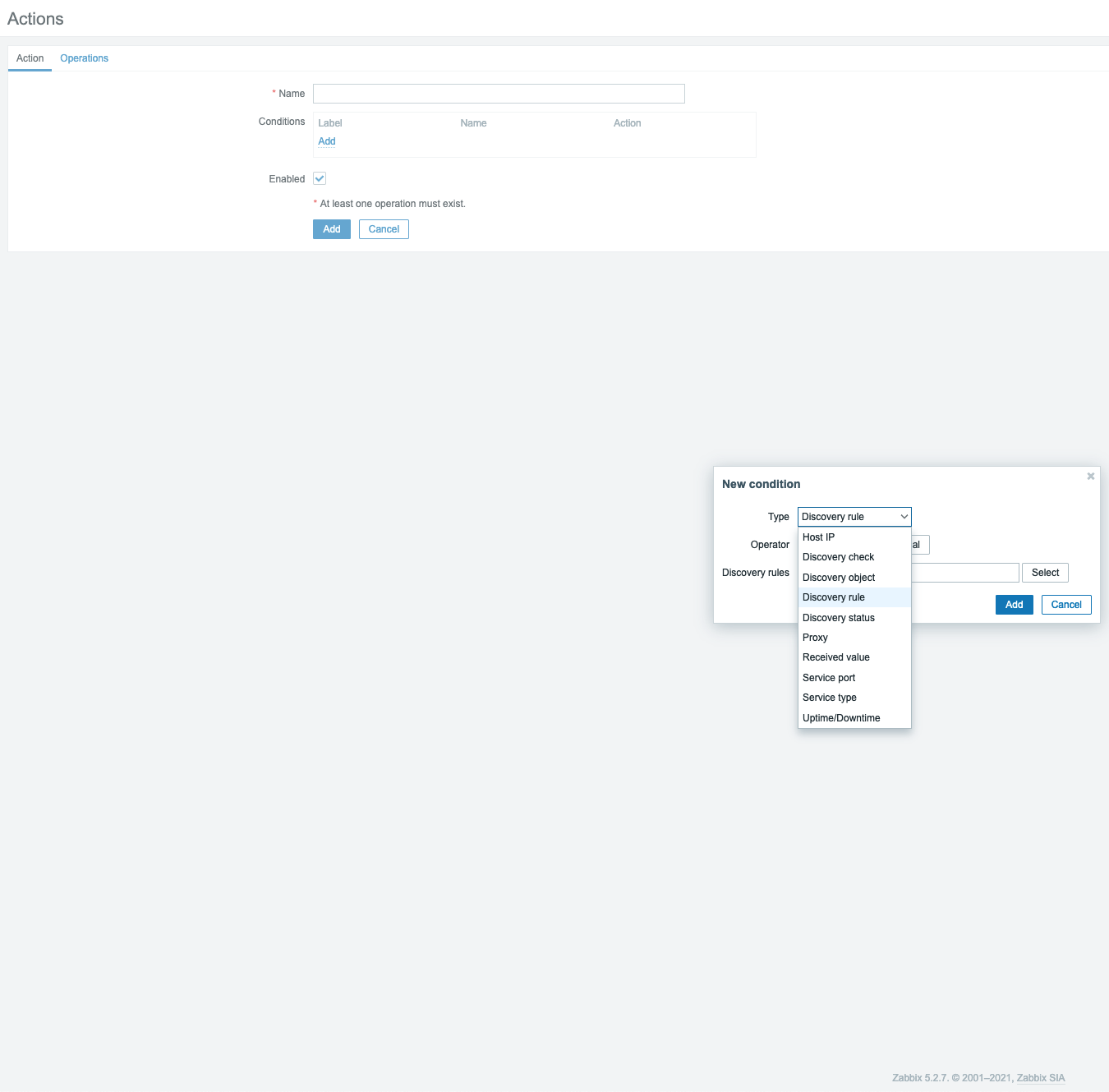Click the Add link under Conditions
This screenshot has width=1109, height=1092.
327,141
